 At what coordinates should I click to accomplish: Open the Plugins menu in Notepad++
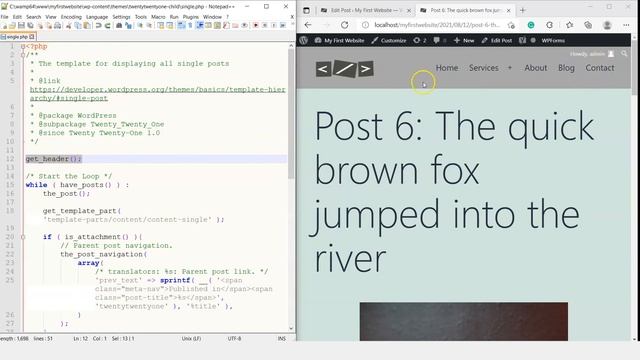[x=191, y=17]
